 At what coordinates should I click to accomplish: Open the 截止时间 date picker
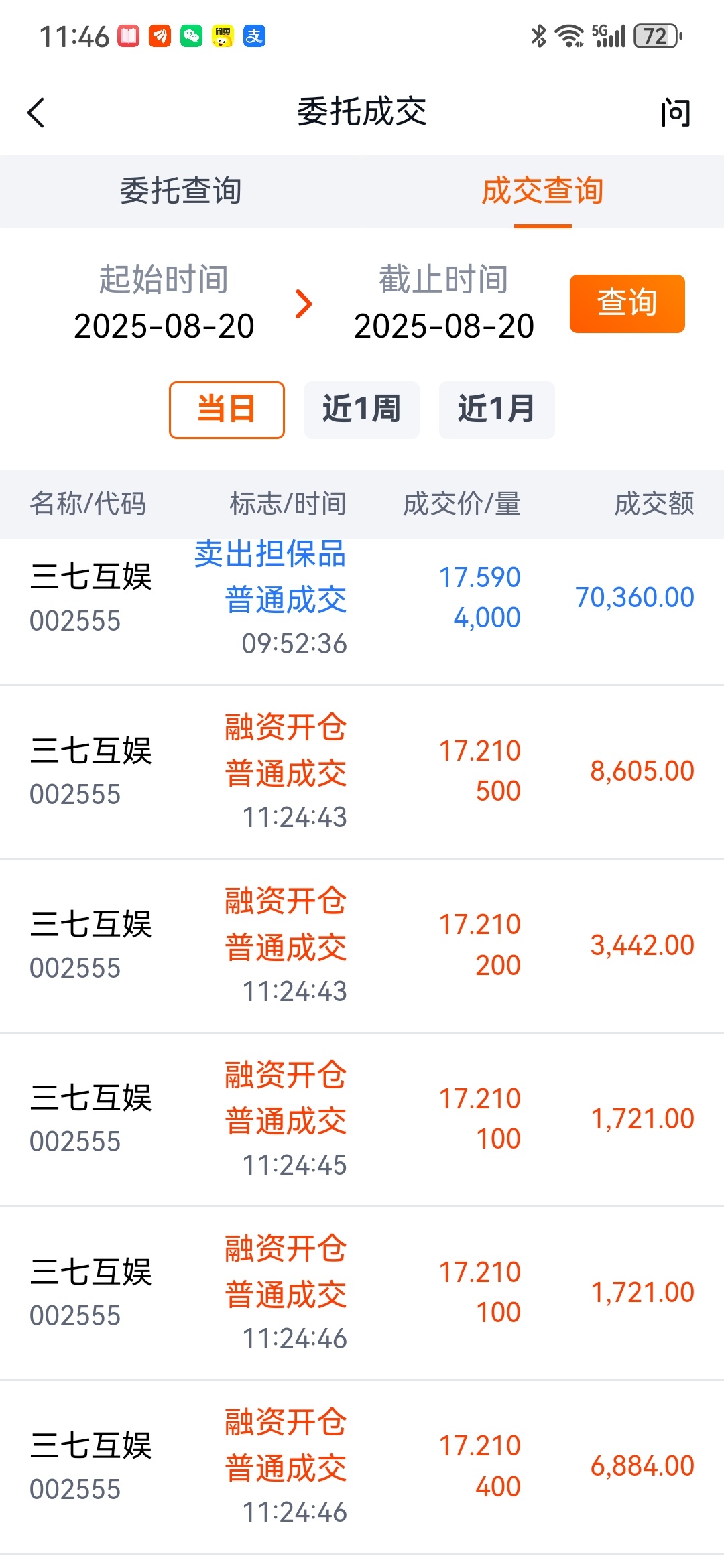click(x=444, y=303)
